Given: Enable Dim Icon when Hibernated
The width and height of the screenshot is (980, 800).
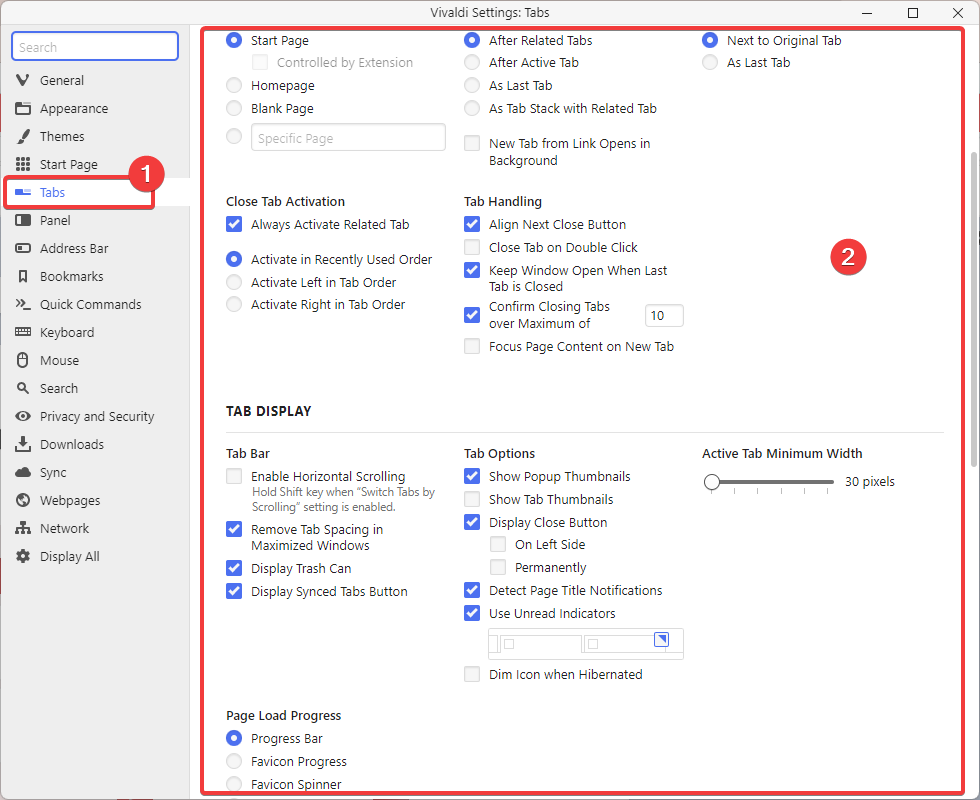Looking at the screenshot, I should click(472, 674).
